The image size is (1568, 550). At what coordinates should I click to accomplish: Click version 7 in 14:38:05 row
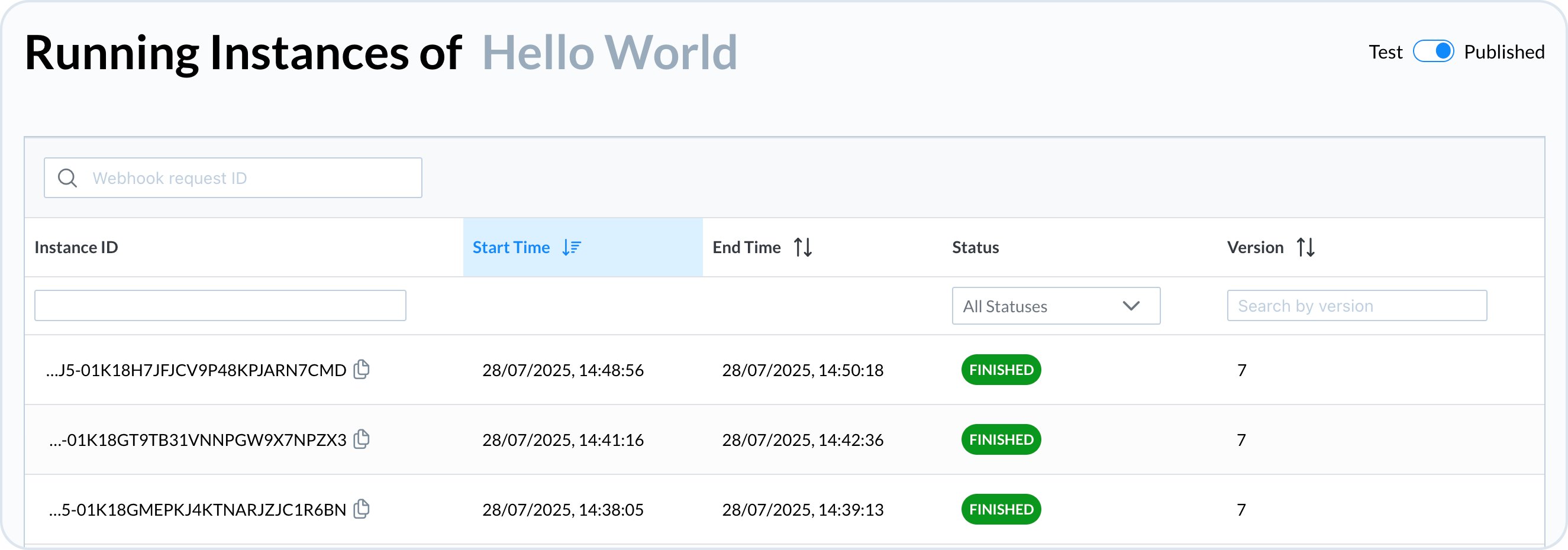point(1242,510)
